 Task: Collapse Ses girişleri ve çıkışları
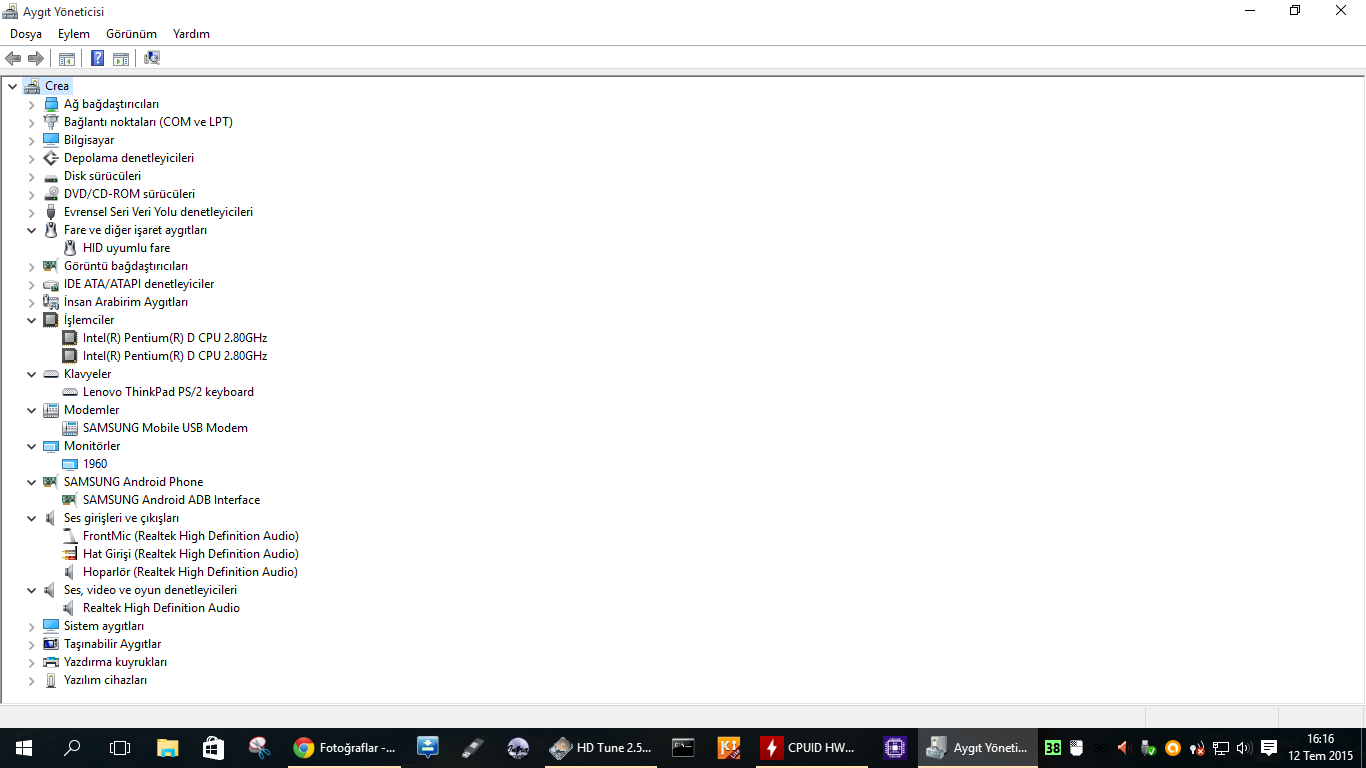click(x=32, y=518)
